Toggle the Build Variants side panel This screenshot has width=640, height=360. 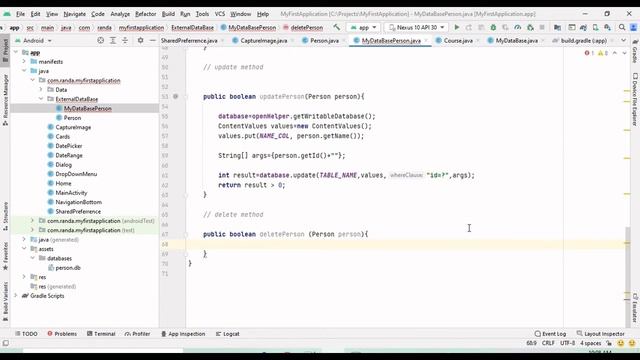tap(5, 302)
